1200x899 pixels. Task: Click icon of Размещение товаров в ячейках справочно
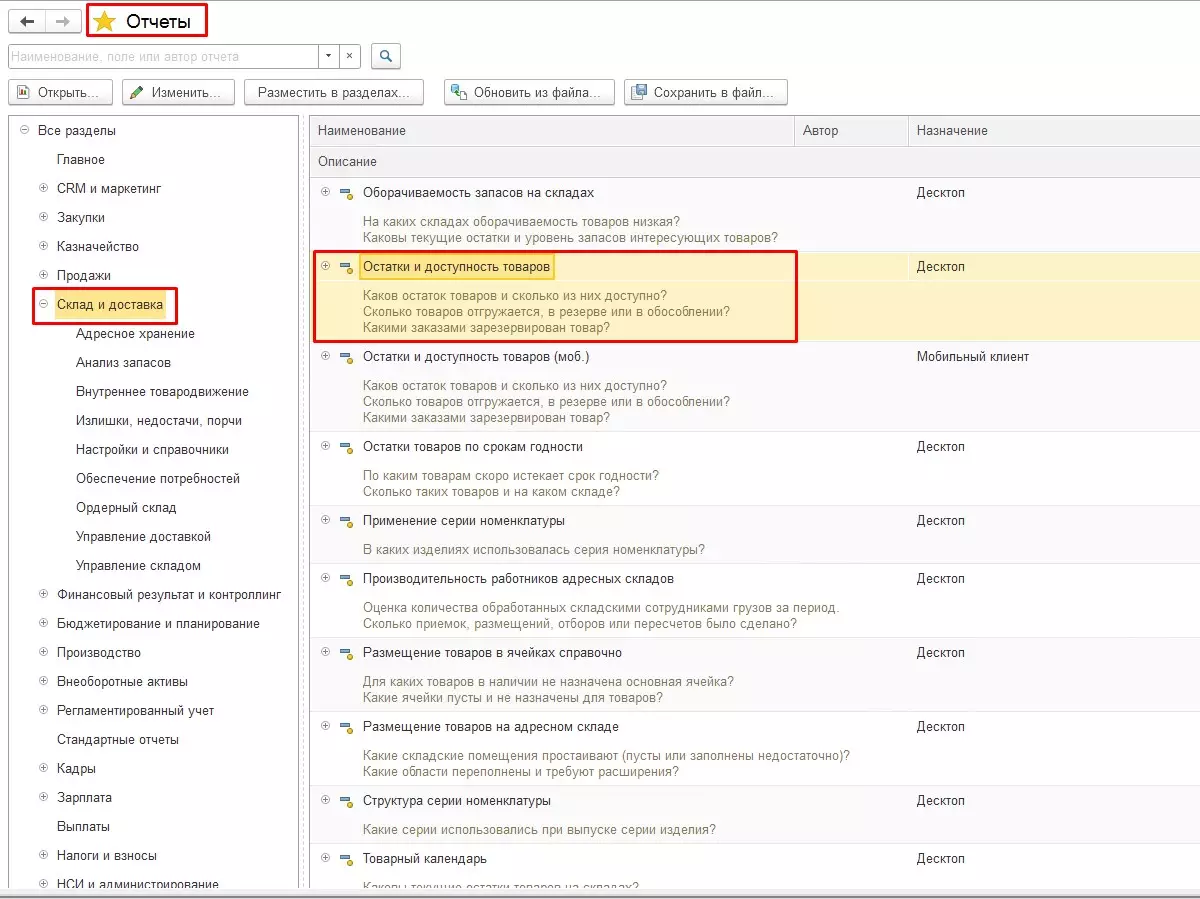(346, 653)
